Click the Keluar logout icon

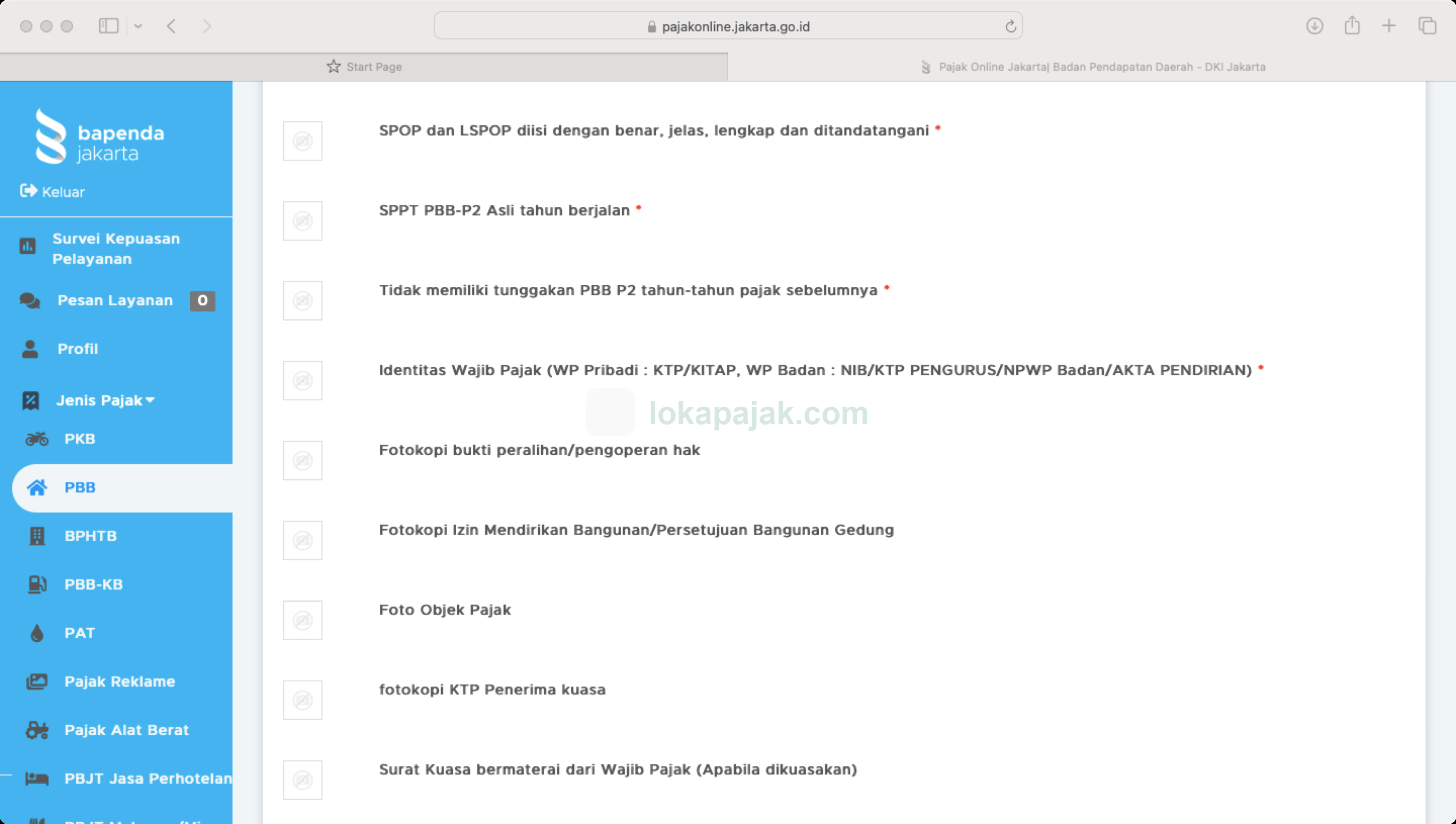(28, 191)
